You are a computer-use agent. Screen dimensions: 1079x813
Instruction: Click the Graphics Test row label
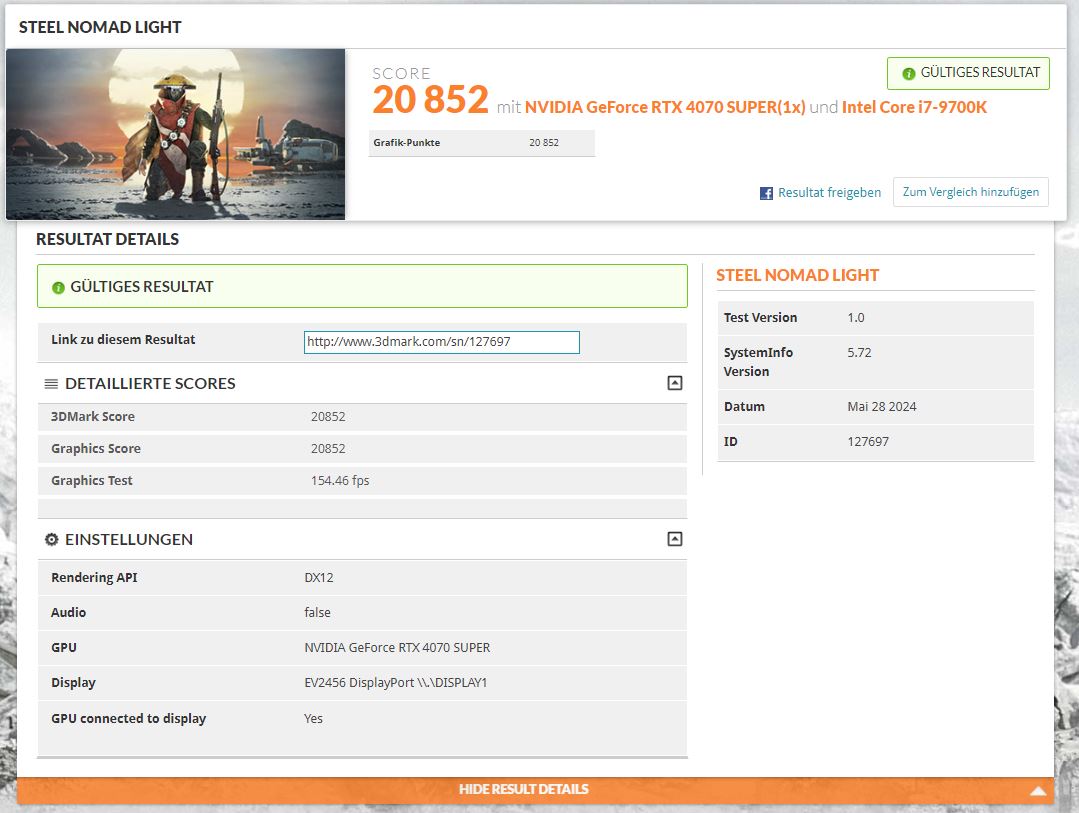(x=92, y=481)
